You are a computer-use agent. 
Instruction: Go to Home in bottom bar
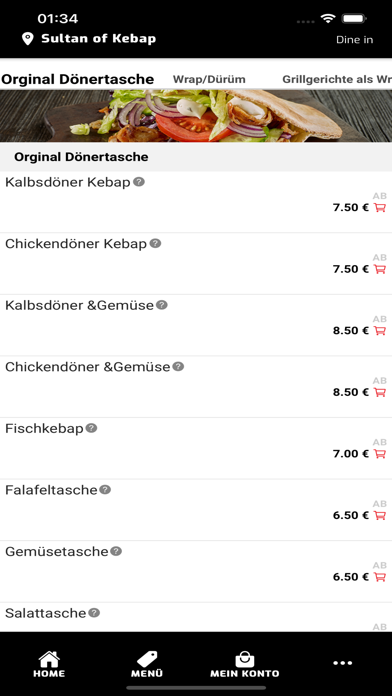click(x=49, y=664)
